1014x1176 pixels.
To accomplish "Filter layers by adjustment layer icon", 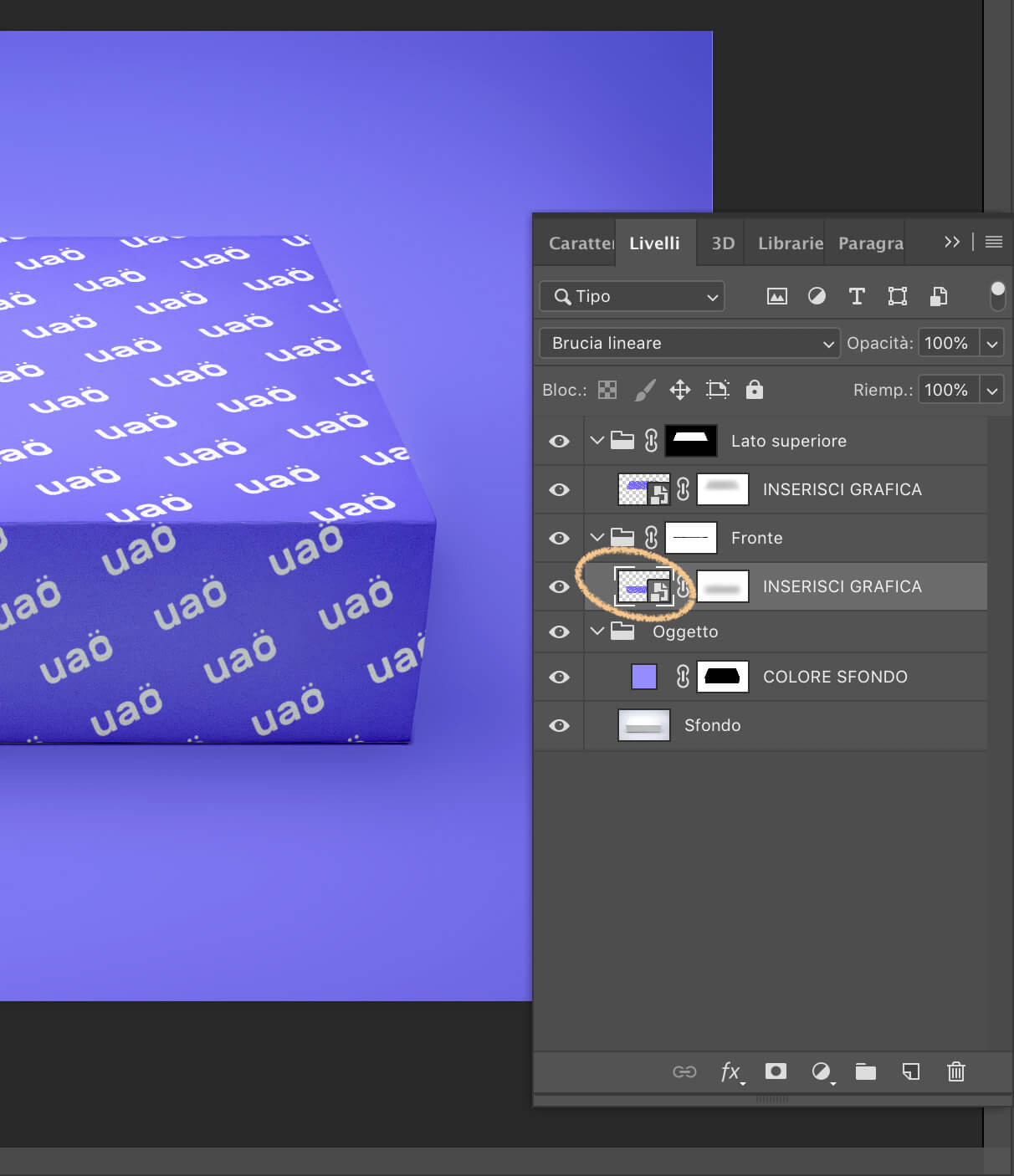I will click(817, 296).
